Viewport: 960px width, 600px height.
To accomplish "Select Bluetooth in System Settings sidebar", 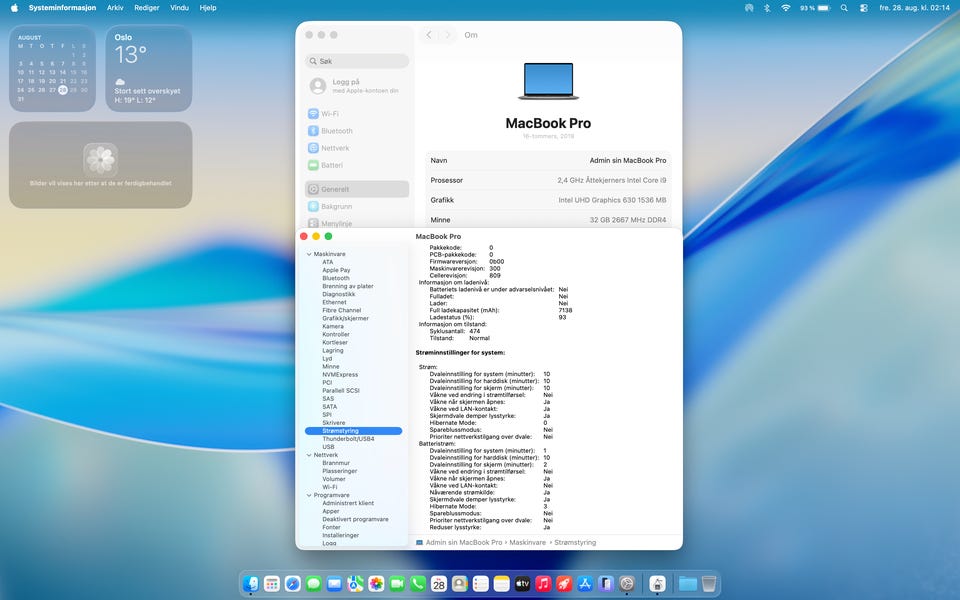I will coord(357,131).
